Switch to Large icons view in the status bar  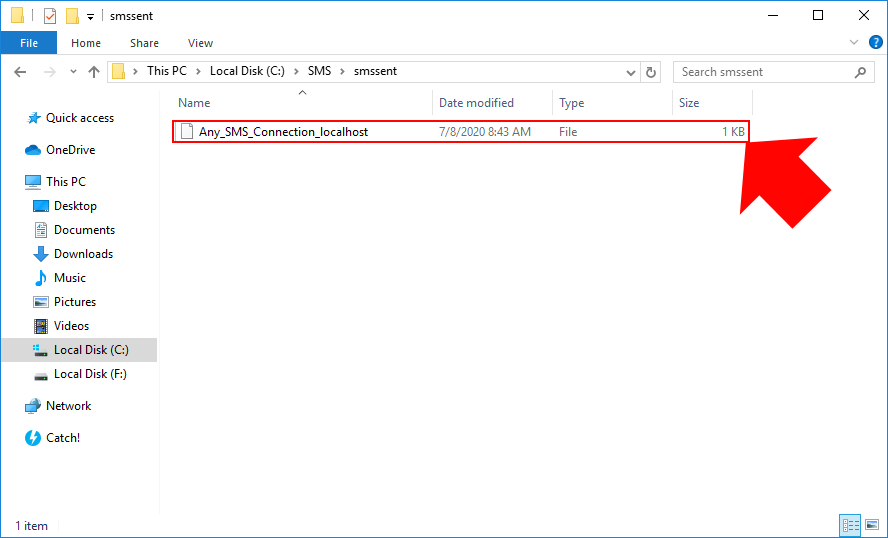872,525
